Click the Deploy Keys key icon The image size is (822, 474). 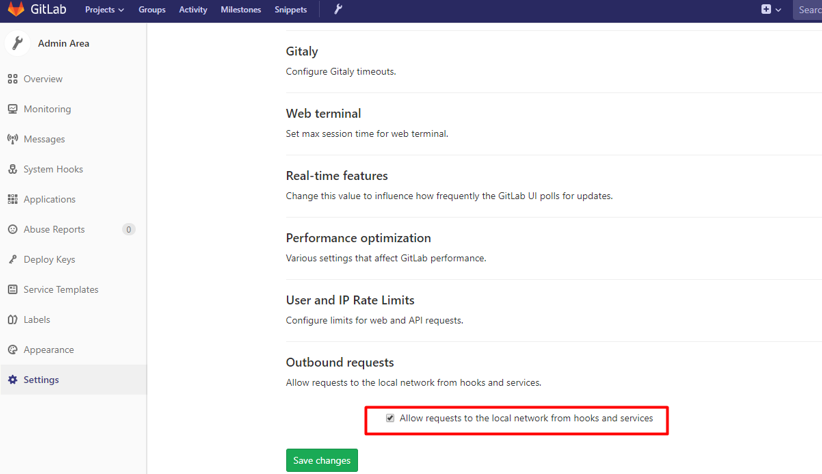pyautogui.click(x=13, y=259)
